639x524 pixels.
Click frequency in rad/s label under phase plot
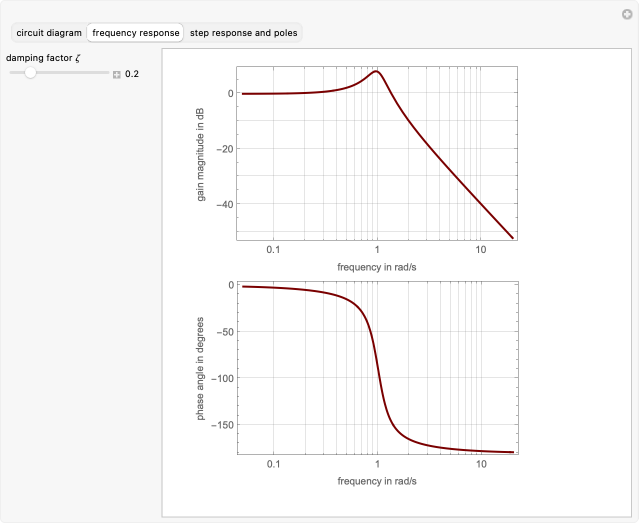coord(377,481)
